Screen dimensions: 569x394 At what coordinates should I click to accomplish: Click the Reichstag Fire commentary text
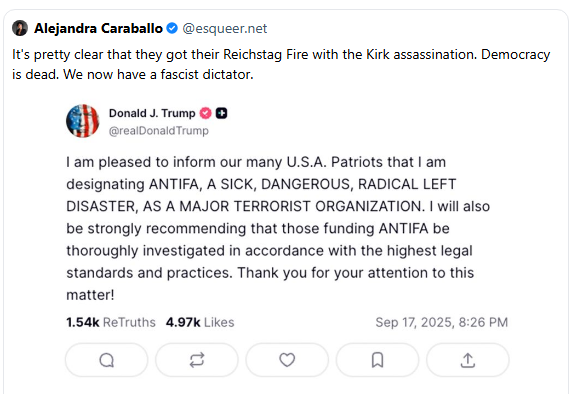click(281, 64)
